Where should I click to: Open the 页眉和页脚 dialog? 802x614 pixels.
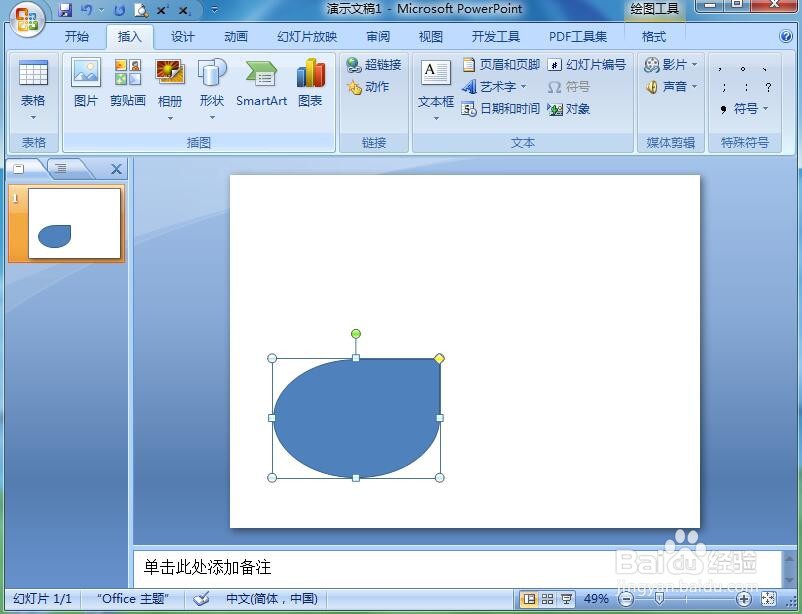click(x=501, y=64)
